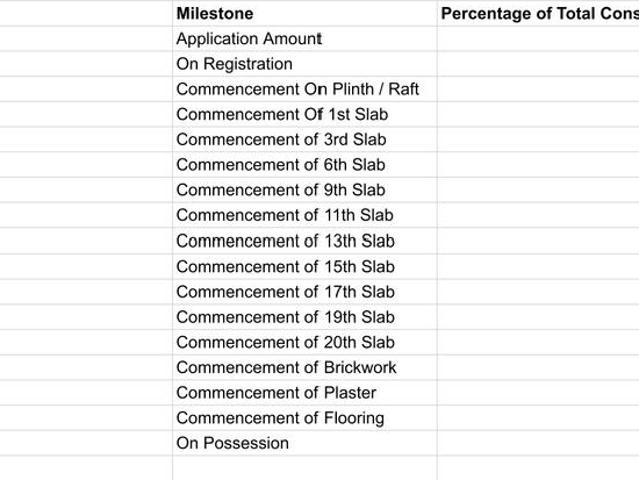Select Commencement of 6th Slab cell
The image size is (639, 480).
[305, 165]
